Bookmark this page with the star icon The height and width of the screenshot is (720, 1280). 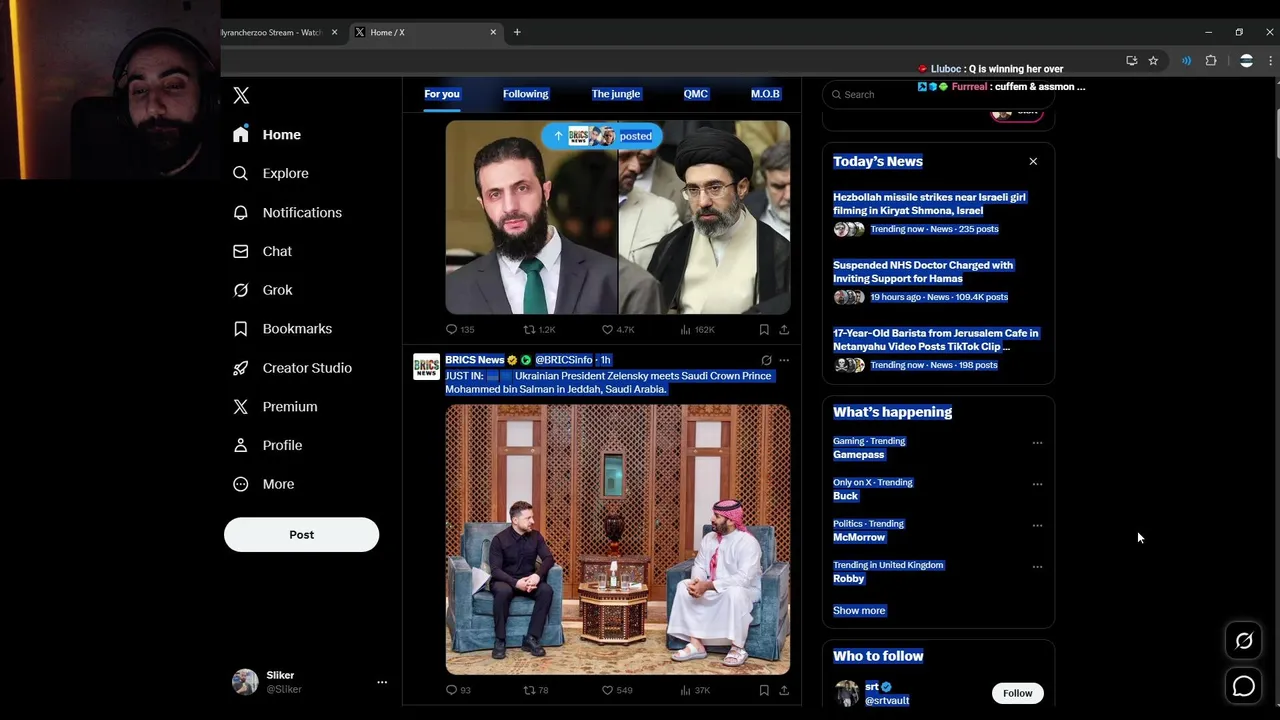[1153, 61]
